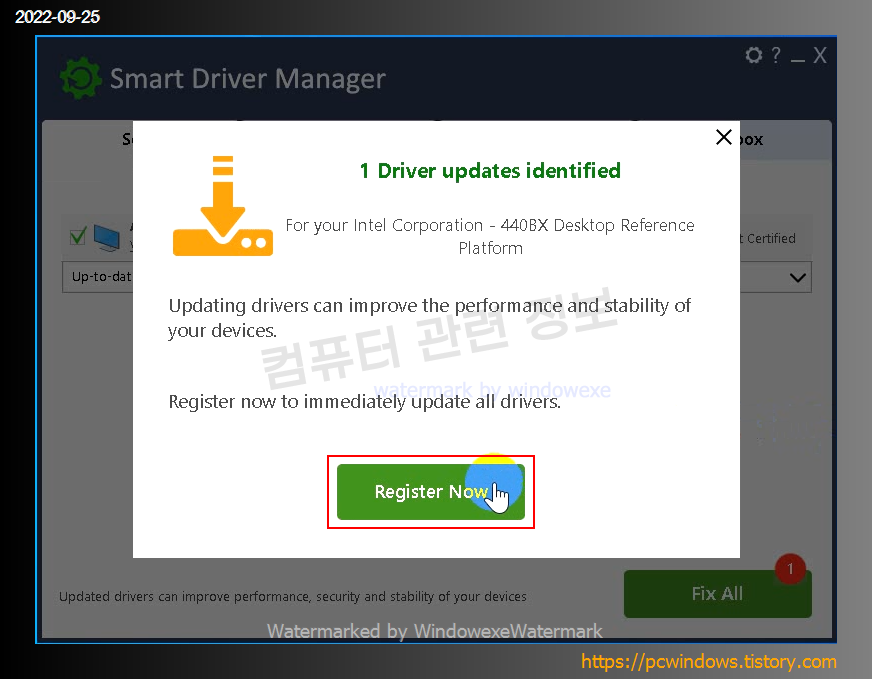Screen dimensions: 872x679
Task: Click the 'Smart Driver Manager' title text
Action: pyautogui.click(x=247, y=79)
